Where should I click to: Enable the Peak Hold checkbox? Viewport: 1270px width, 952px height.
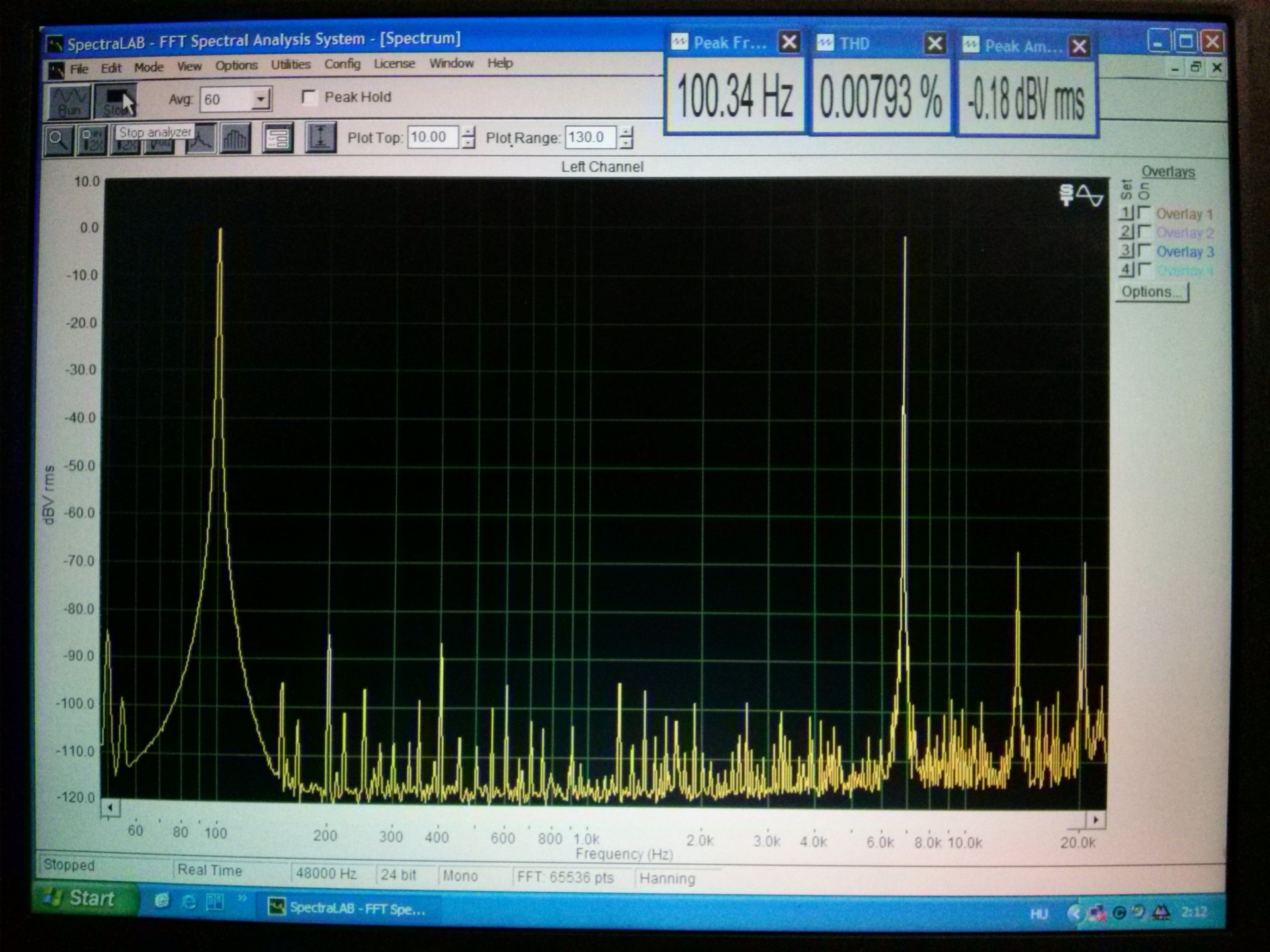pyautogui.click(x=309, y=98)
